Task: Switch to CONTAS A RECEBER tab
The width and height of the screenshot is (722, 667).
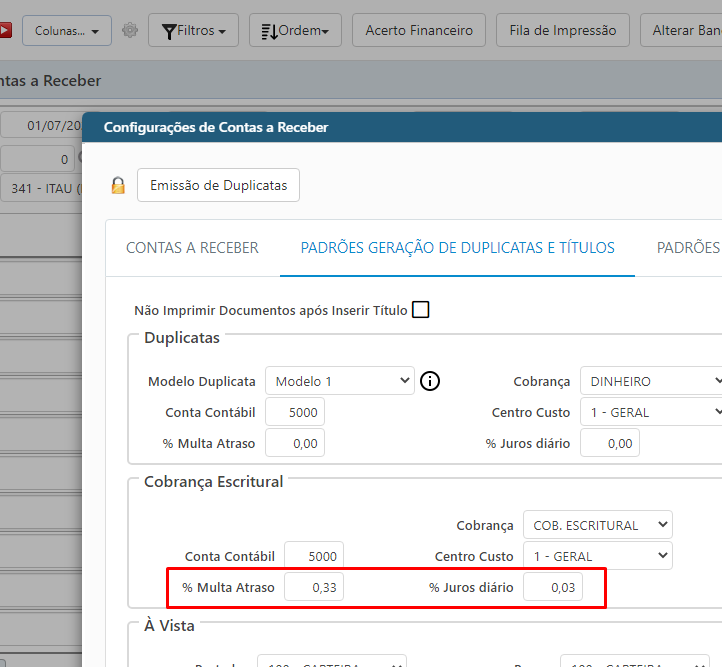Action: pos(192,248)
